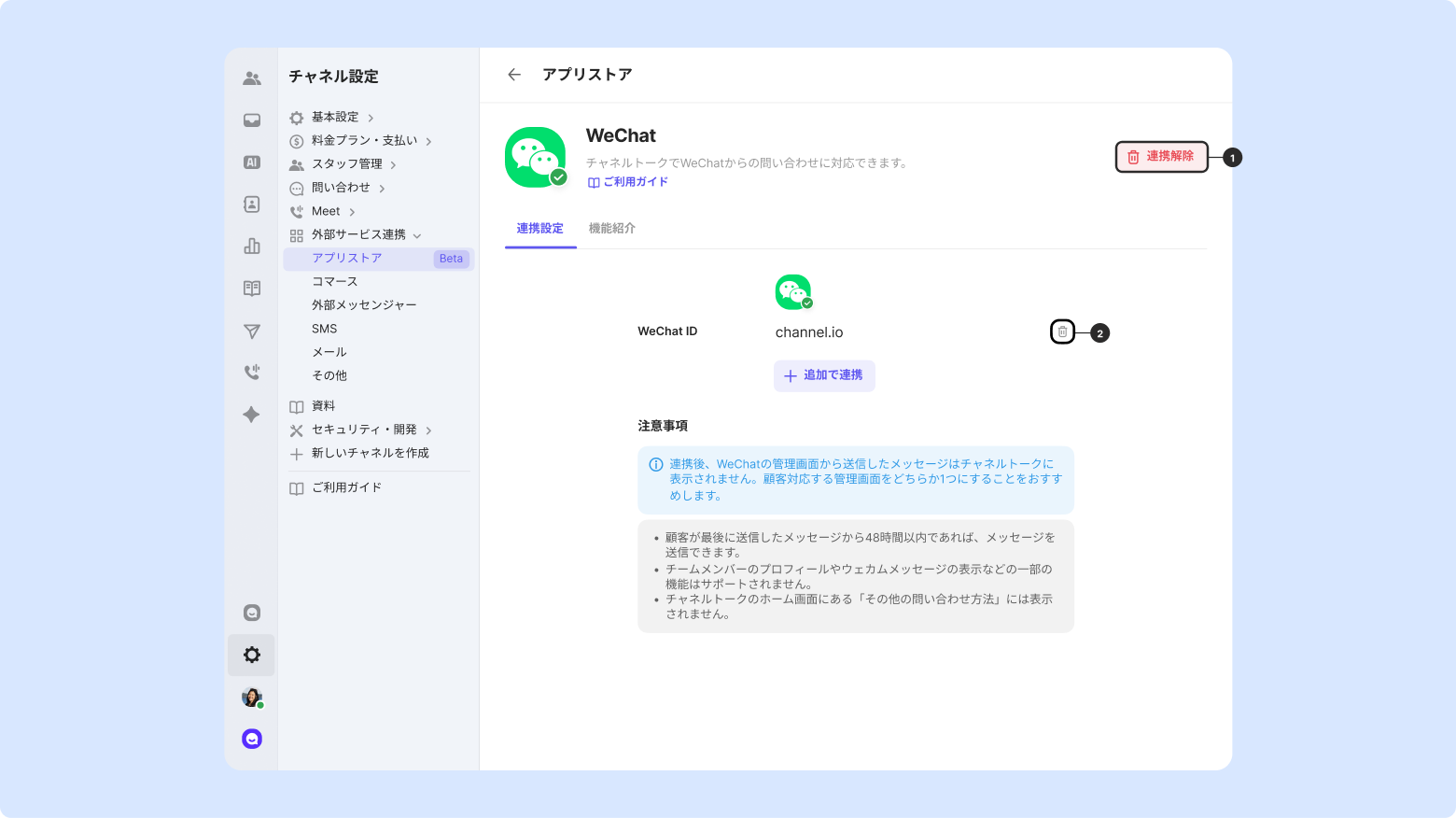Viewport: 1456px width, 818px height.
Task: Click the purple Channel Talk logo icon
Action: pyautogui.click(x=252, y=739)
